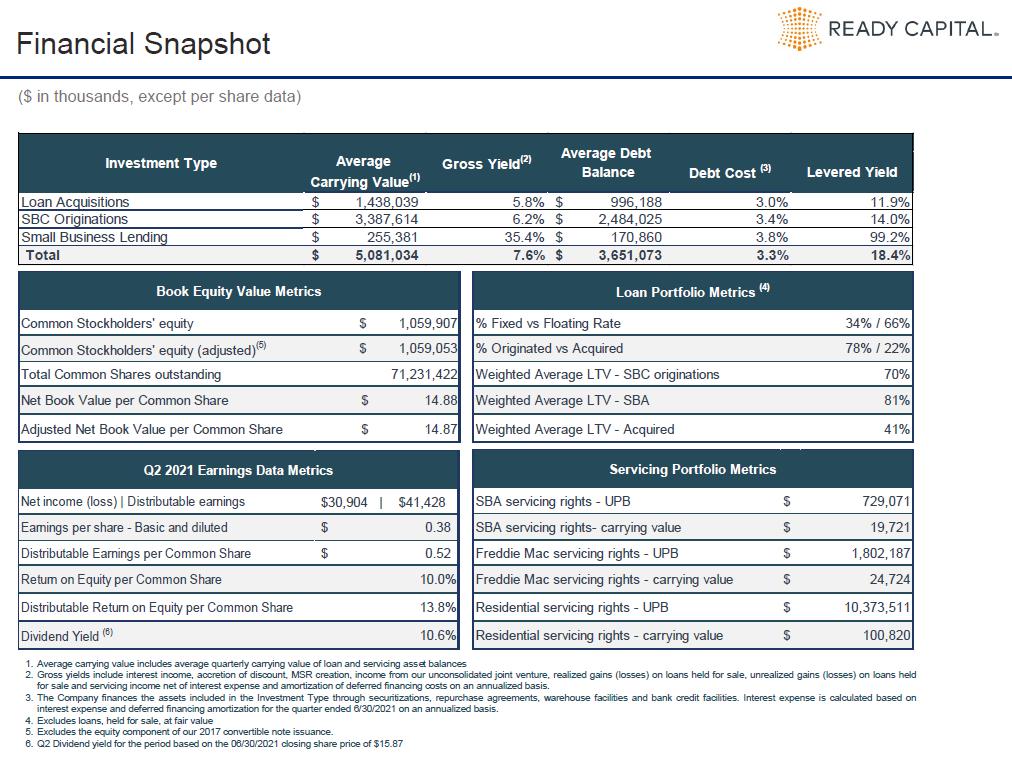This screenshot has width=1012, height=758.
Task: Select the Net Book Value per Common Share label
Action: point(125,400)
